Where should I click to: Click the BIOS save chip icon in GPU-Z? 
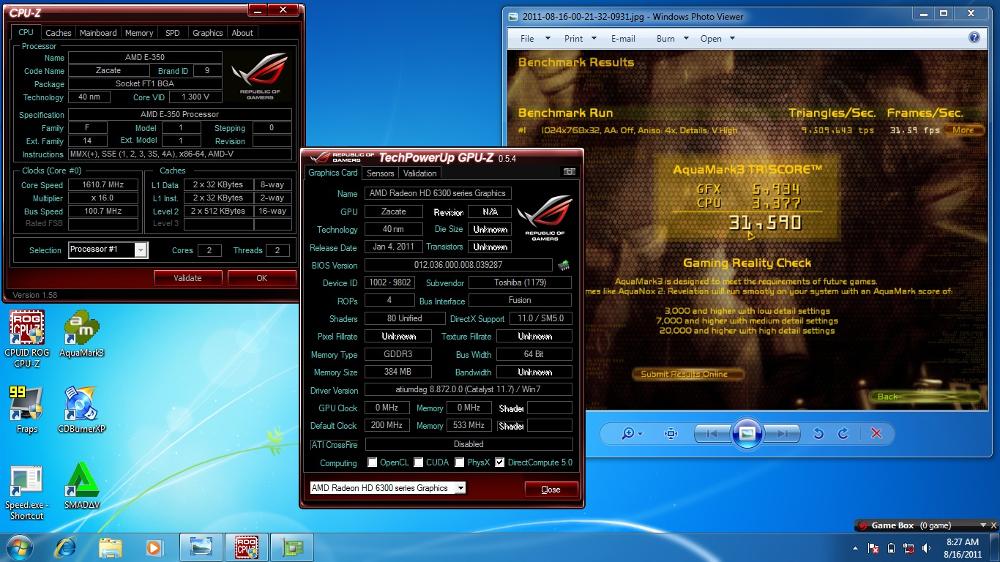pyautogui.click(x=564, y=265)
